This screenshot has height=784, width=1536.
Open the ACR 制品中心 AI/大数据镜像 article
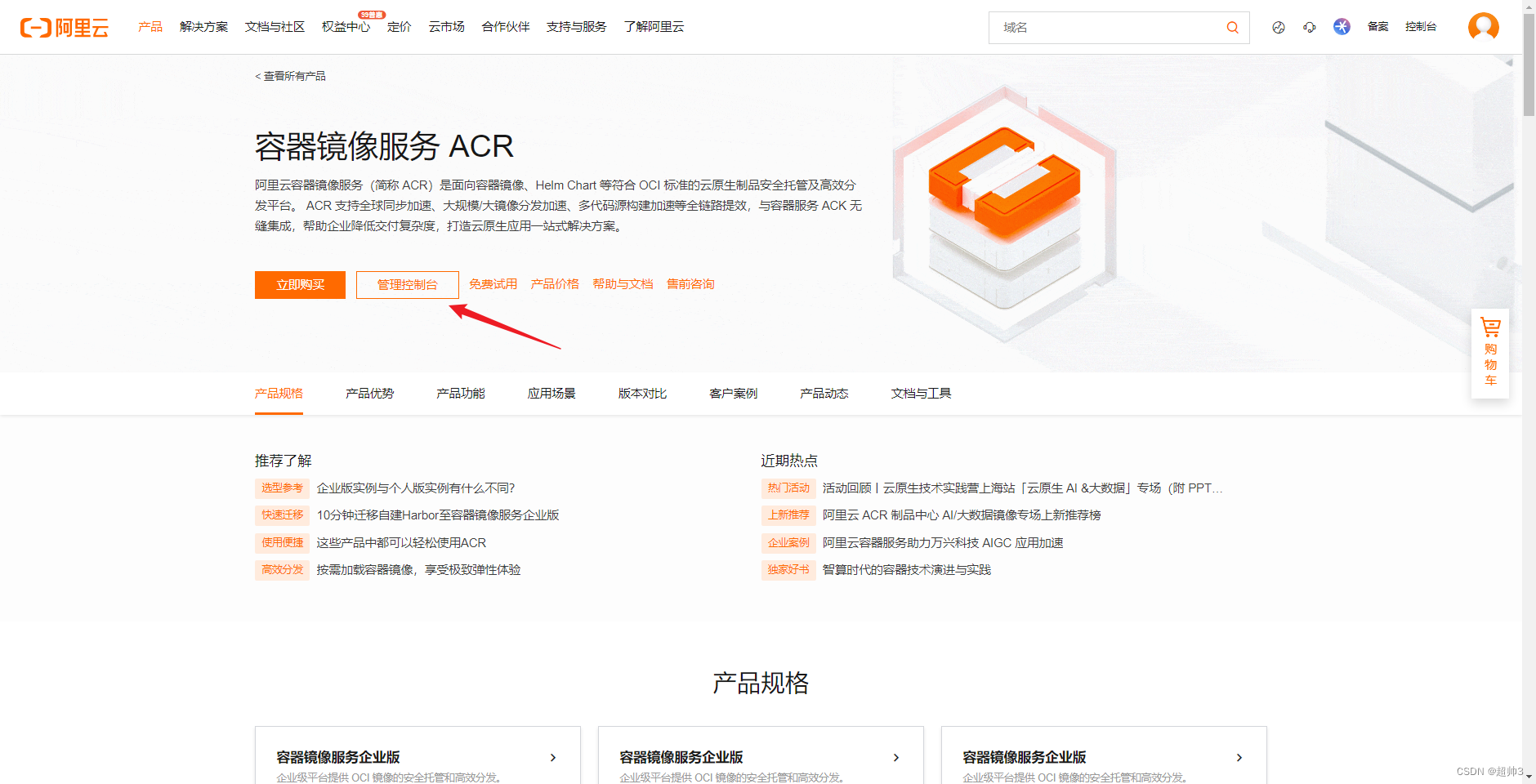pyautogui.click(x=962, y=515)
